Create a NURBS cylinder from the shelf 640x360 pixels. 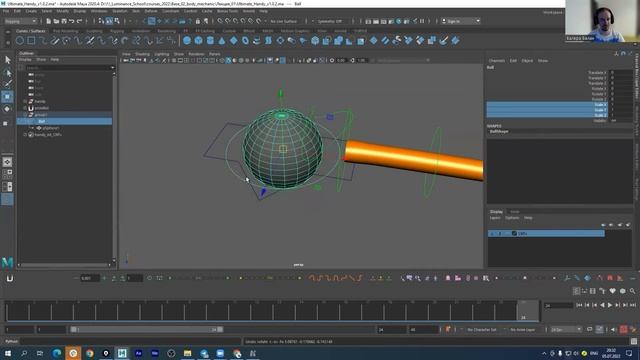(x=210, y=40)
